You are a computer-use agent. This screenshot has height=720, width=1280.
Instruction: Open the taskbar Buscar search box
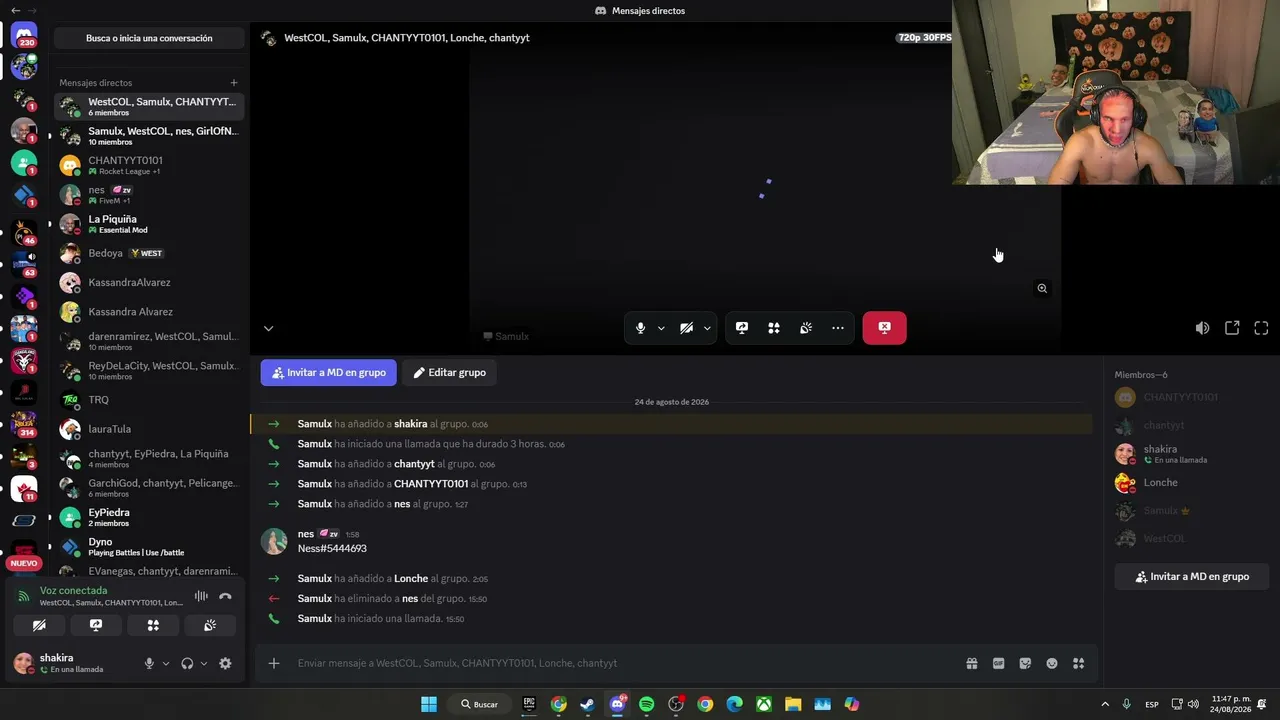tap(479, 704)
